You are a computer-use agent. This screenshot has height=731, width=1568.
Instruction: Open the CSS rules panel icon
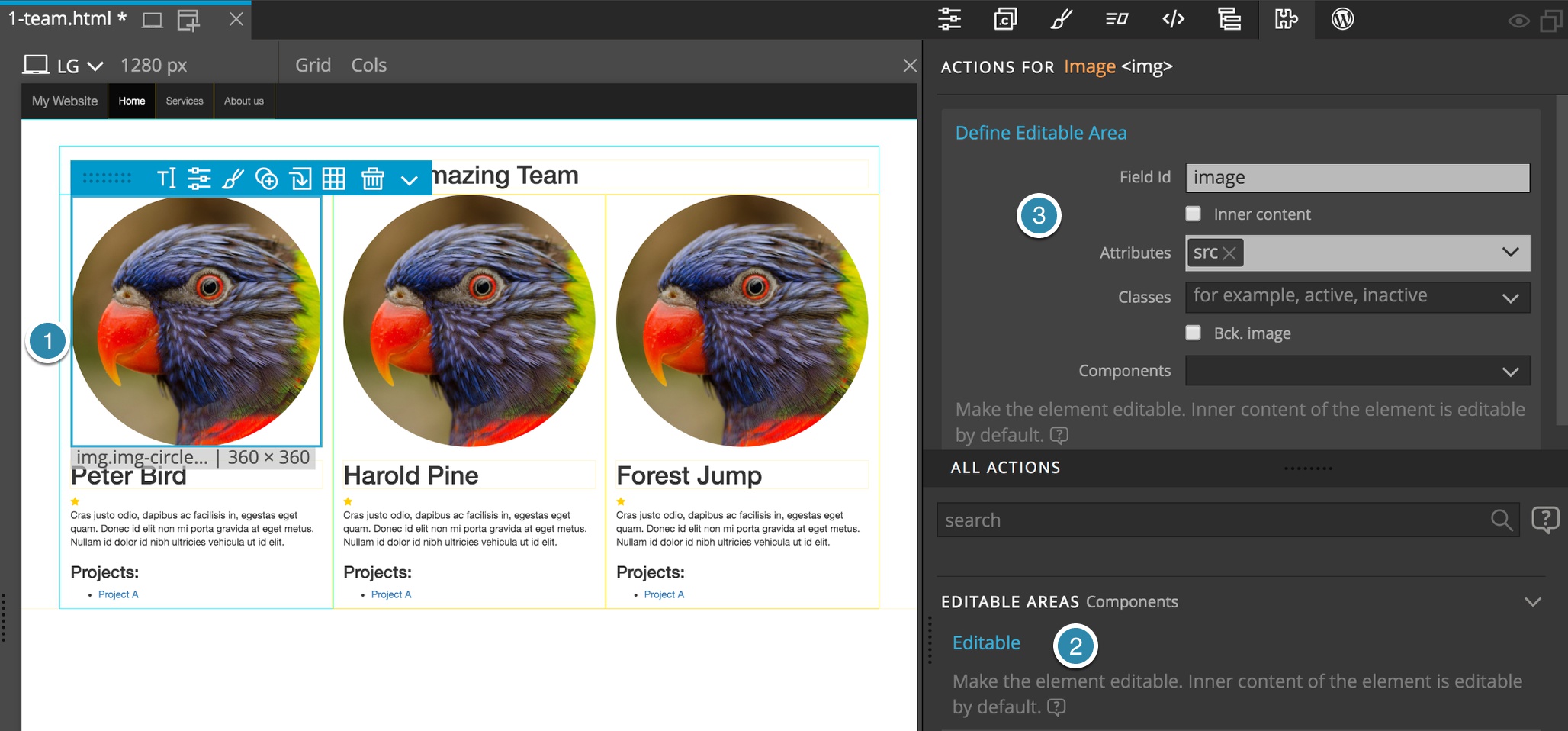point(1005,19)
